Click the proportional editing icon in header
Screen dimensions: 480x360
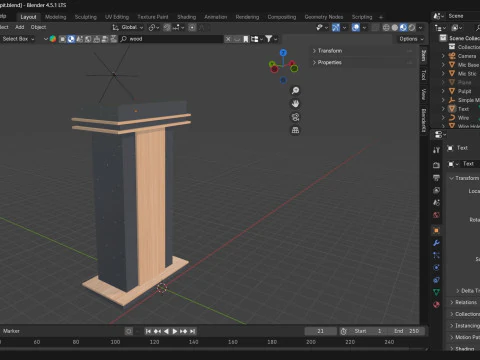(192, 27)
